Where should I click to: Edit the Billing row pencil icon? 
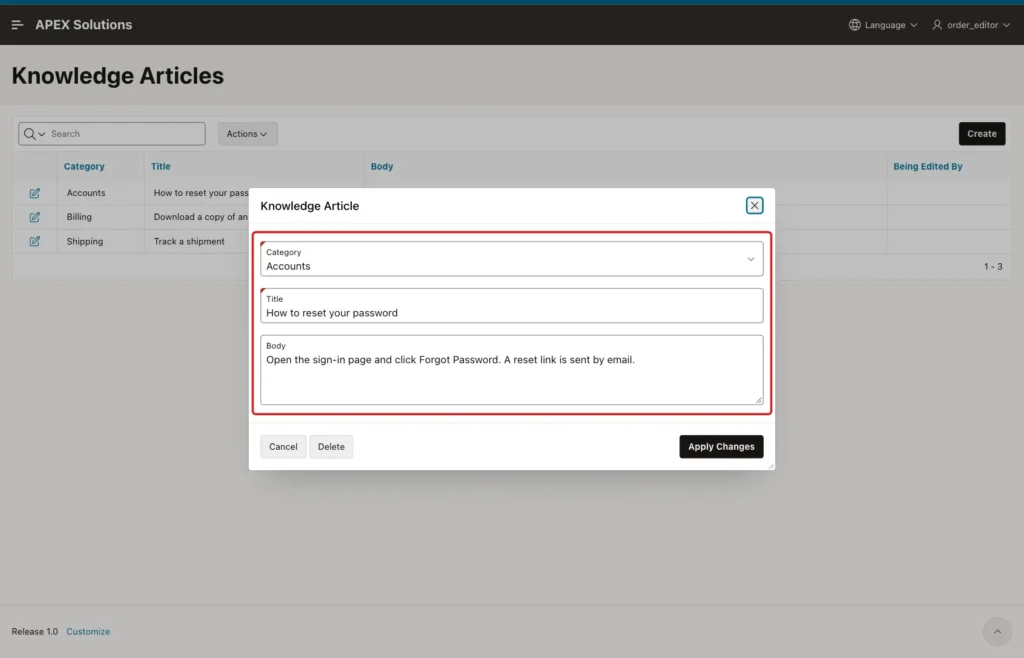(35, 217)
